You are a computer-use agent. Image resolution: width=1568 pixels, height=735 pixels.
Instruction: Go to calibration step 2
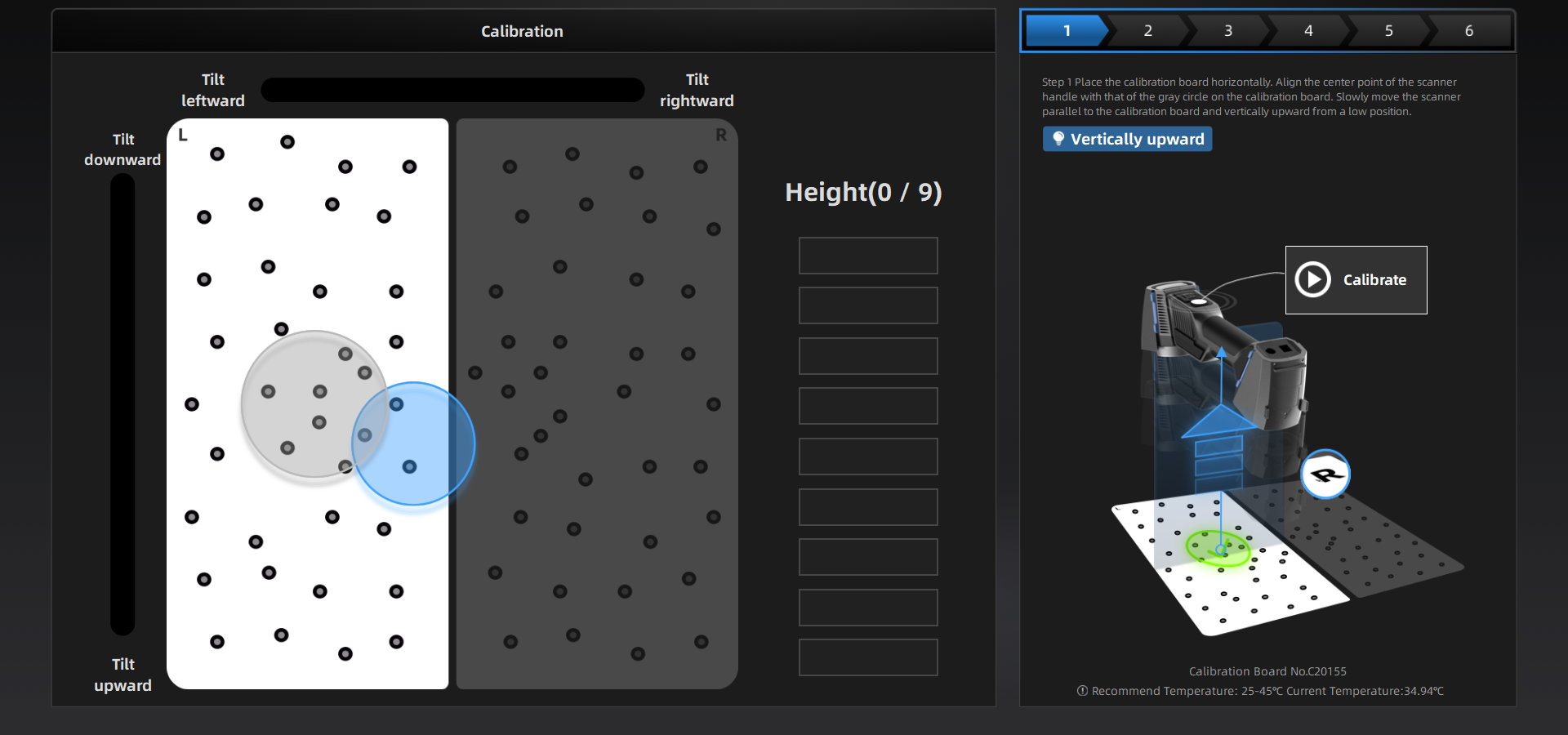1147,31
